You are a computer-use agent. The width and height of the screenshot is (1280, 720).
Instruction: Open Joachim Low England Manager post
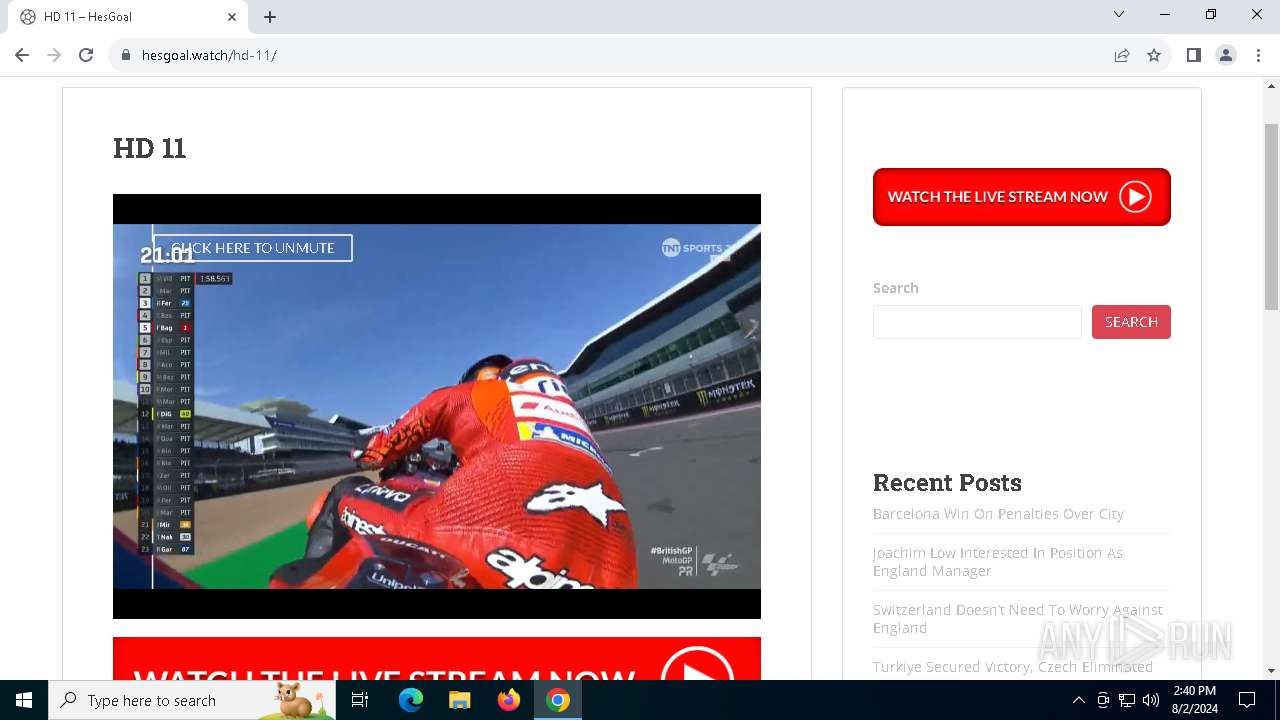point(998,562)
